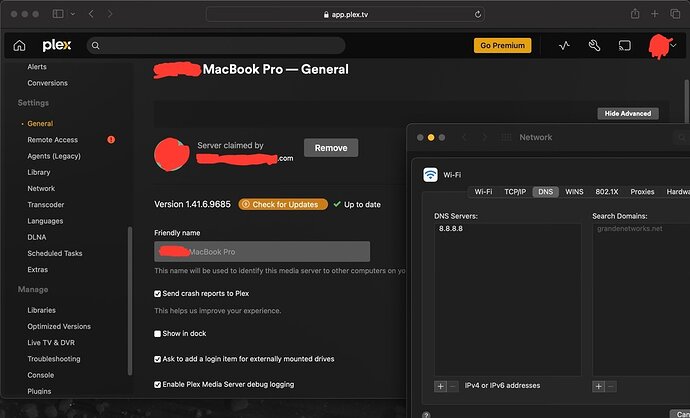Toggle Show in dock checkbox
The width and height of the screenshot is (690, 418).
click(x=158, y=334)
